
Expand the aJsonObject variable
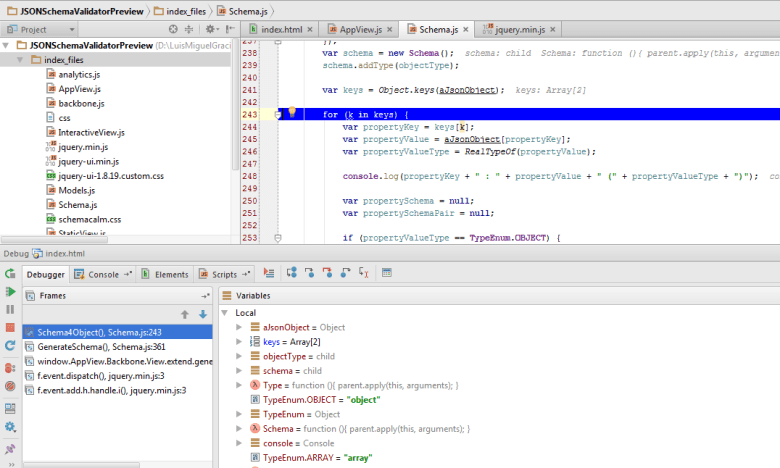[238, 327]
